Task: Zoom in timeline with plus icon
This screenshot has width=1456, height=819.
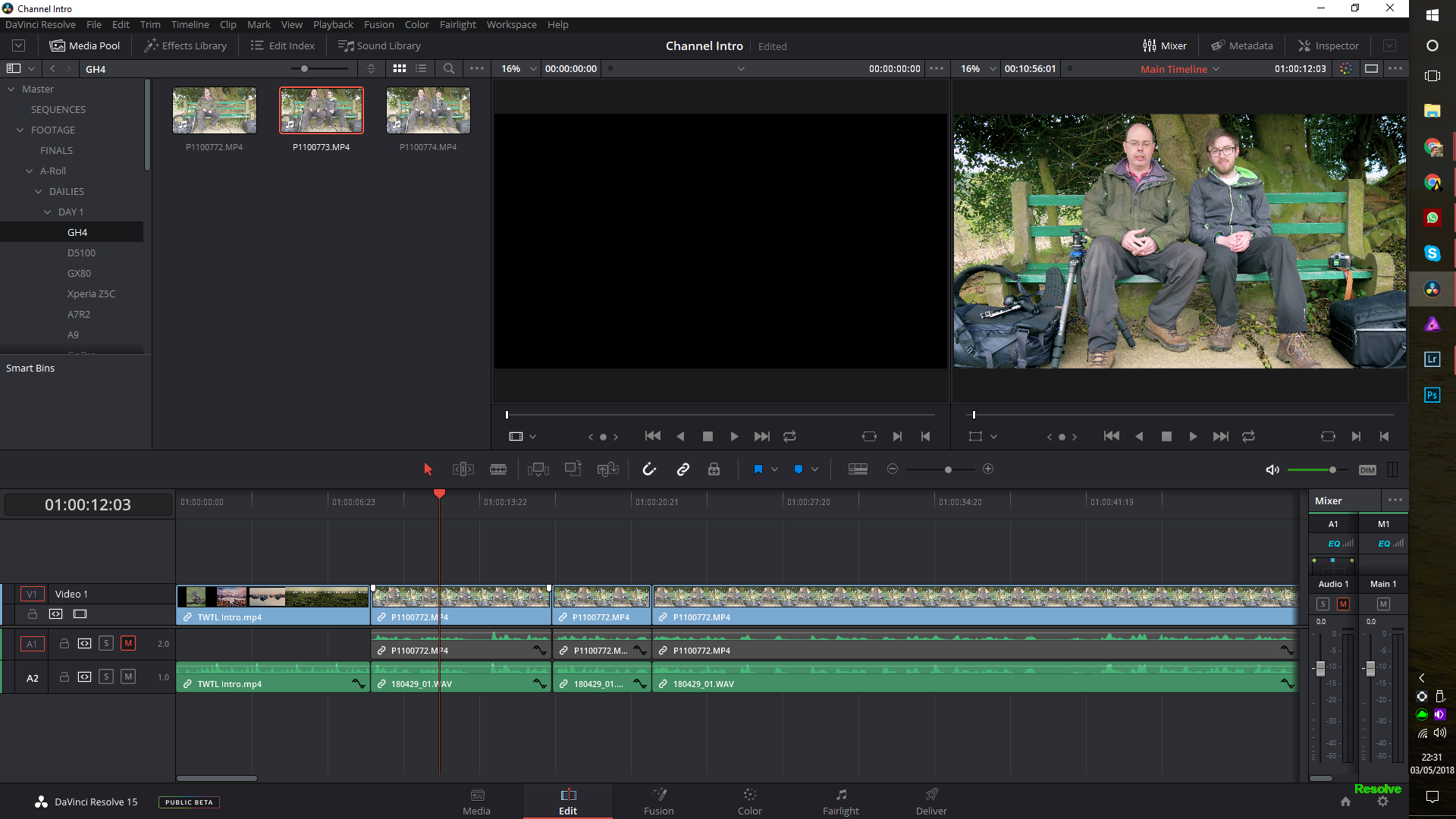Action: (988, 469)
